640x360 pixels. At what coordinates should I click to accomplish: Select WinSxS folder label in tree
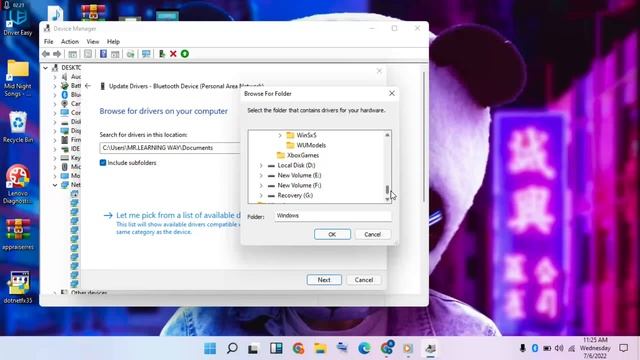pos(306,135)
